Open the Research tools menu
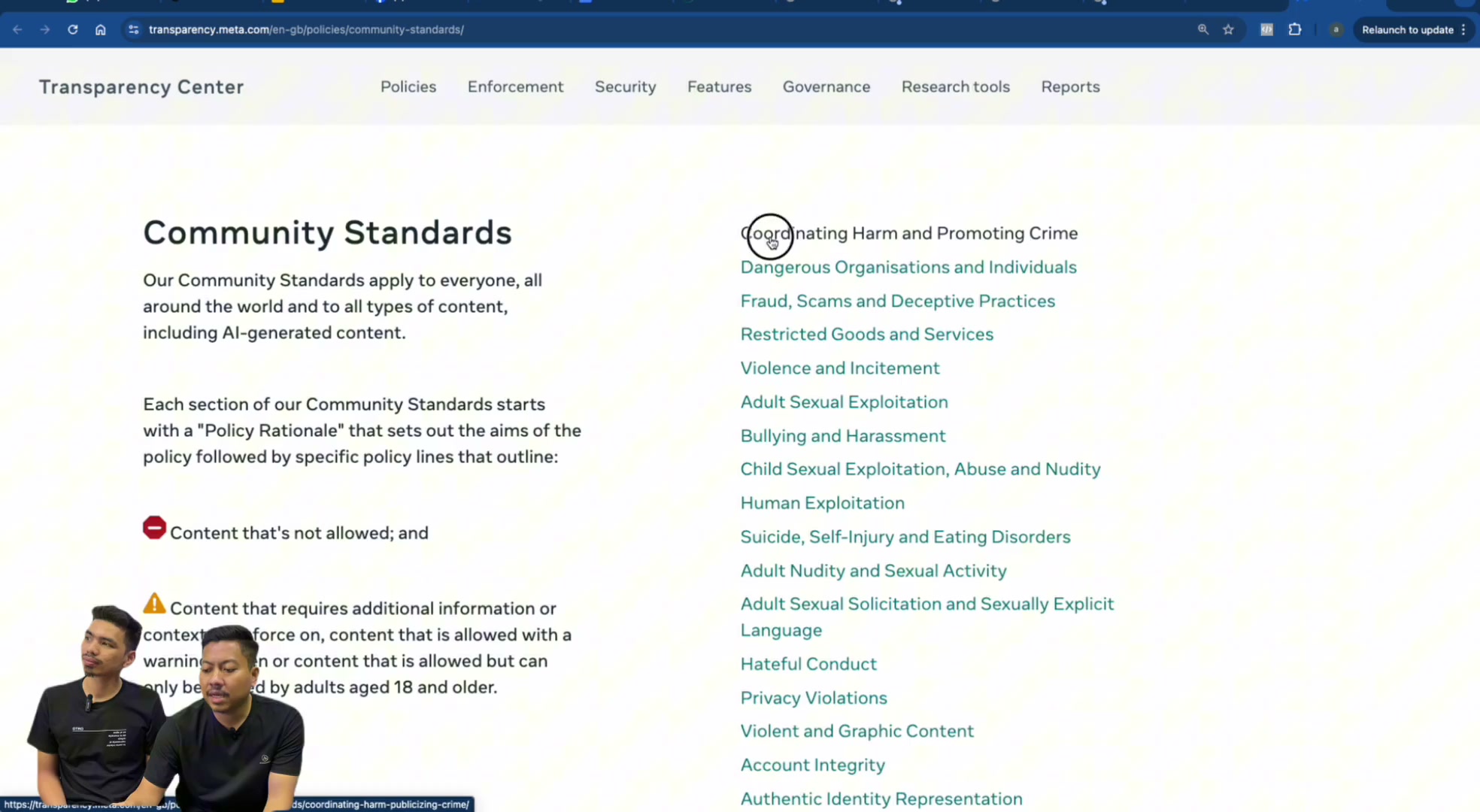The image size is (1480, 812). (x=955, y=86)
